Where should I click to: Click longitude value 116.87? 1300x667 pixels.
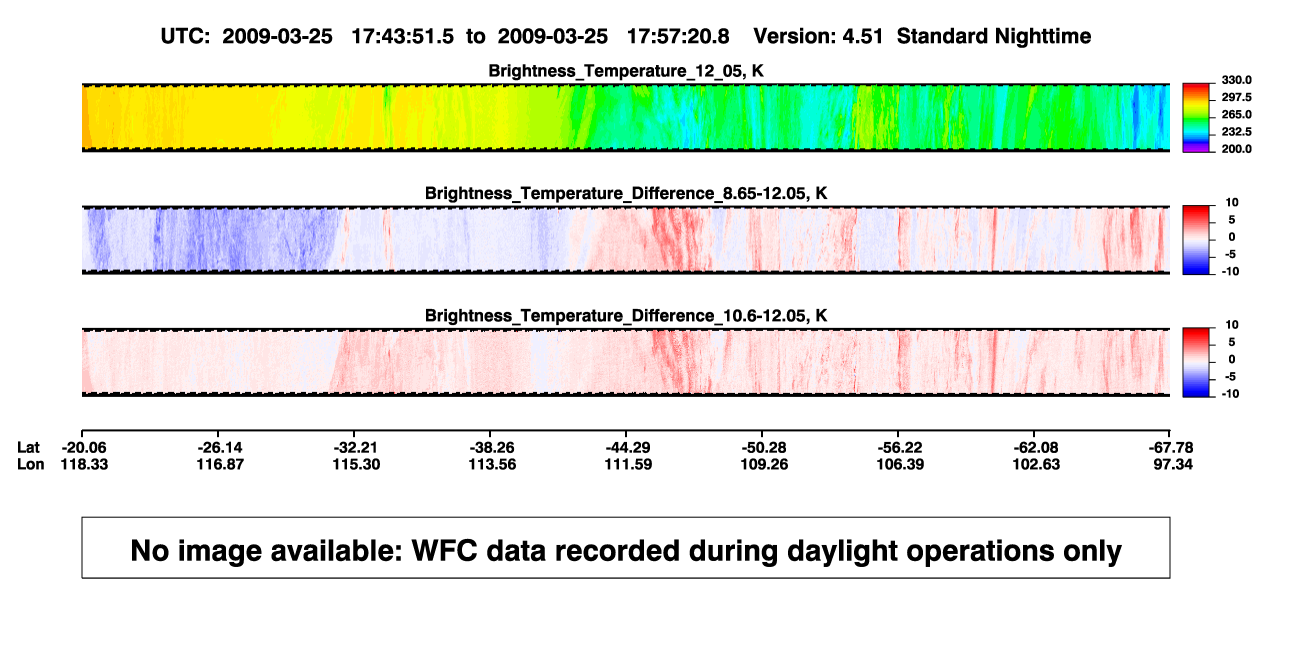tap(218, 464)
